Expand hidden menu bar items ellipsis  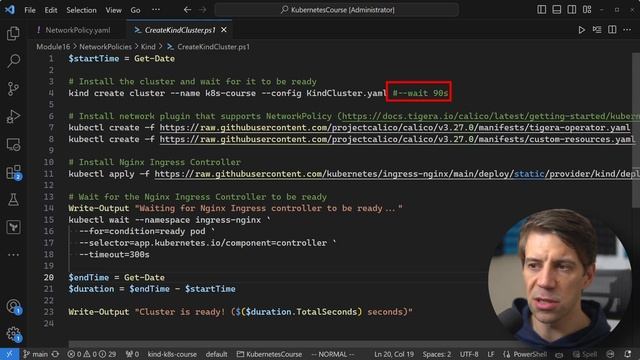[156, 10]
